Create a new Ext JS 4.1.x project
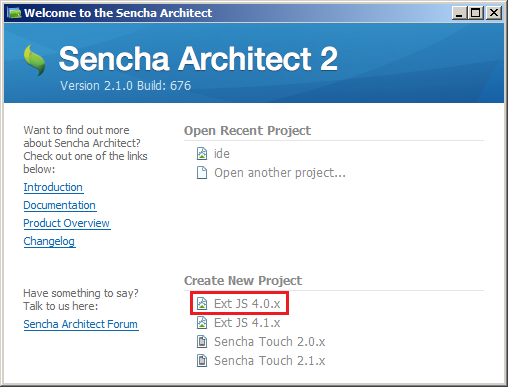Viewport: 508px width, 387px height. coord(247,323)
